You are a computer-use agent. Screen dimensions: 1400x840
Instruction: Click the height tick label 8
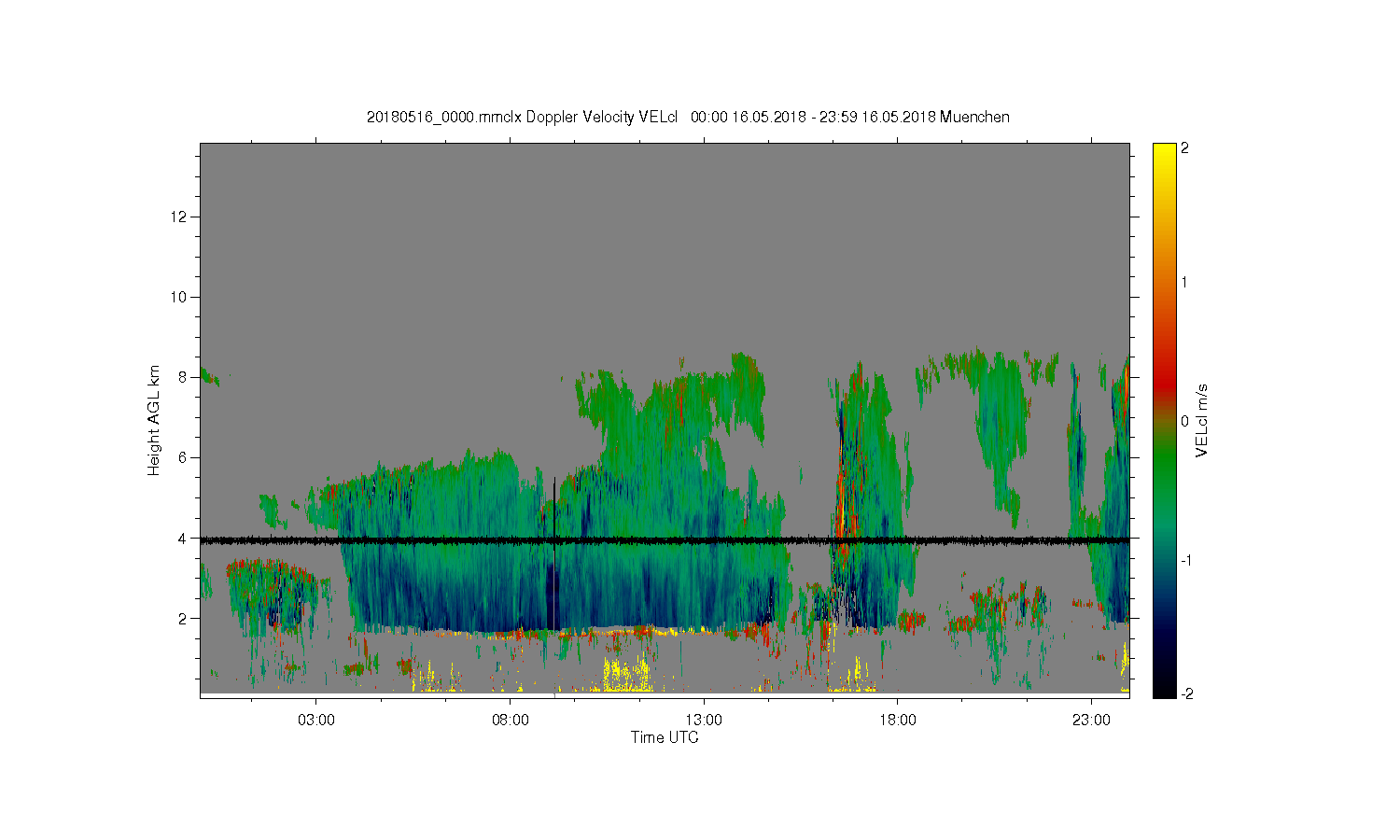183,377
